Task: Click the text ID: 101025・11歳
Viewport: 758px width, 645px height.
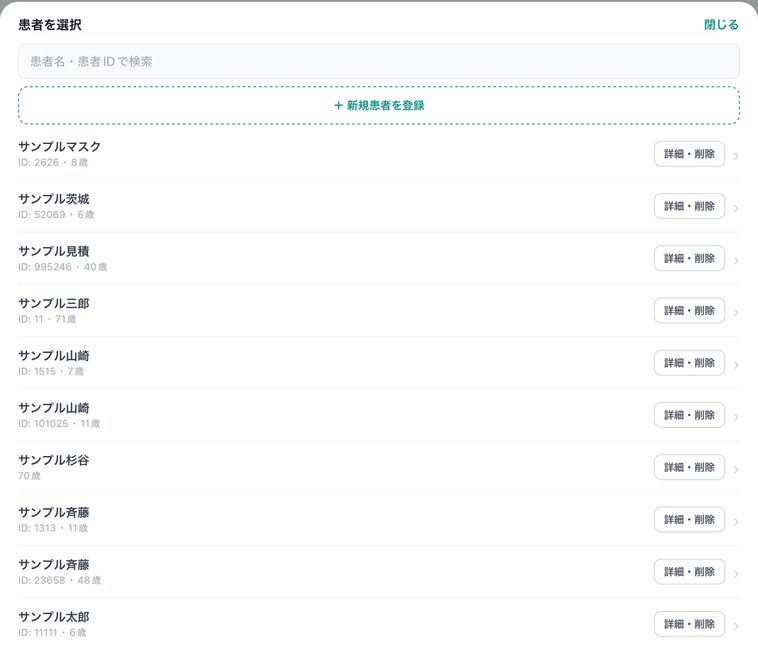Action: pos(59,424)
